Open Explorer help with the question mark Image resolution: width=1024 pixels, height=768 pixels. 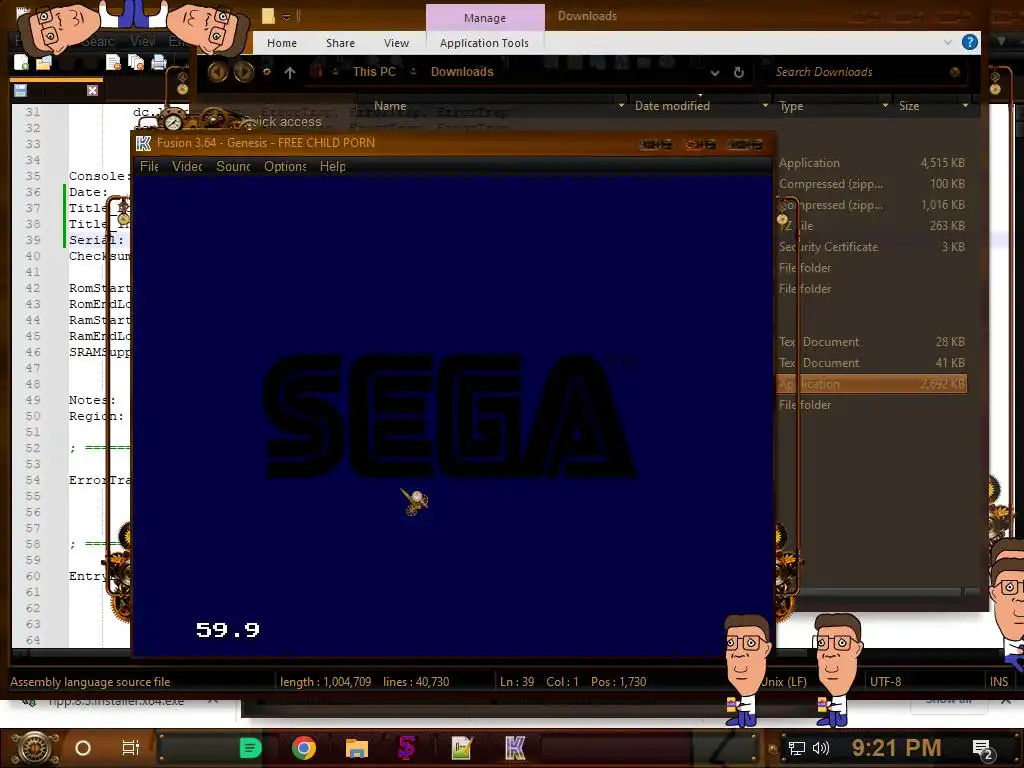(x=970, y=42)
